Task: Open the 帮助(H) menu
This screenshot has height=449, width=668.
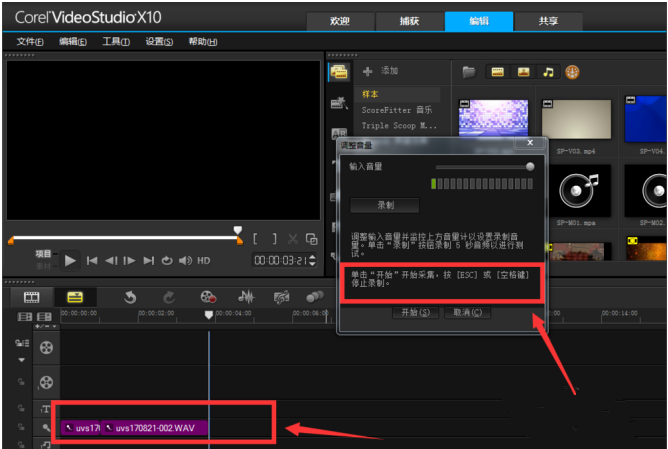Action: pyautogui.click(x=203, y=42)
